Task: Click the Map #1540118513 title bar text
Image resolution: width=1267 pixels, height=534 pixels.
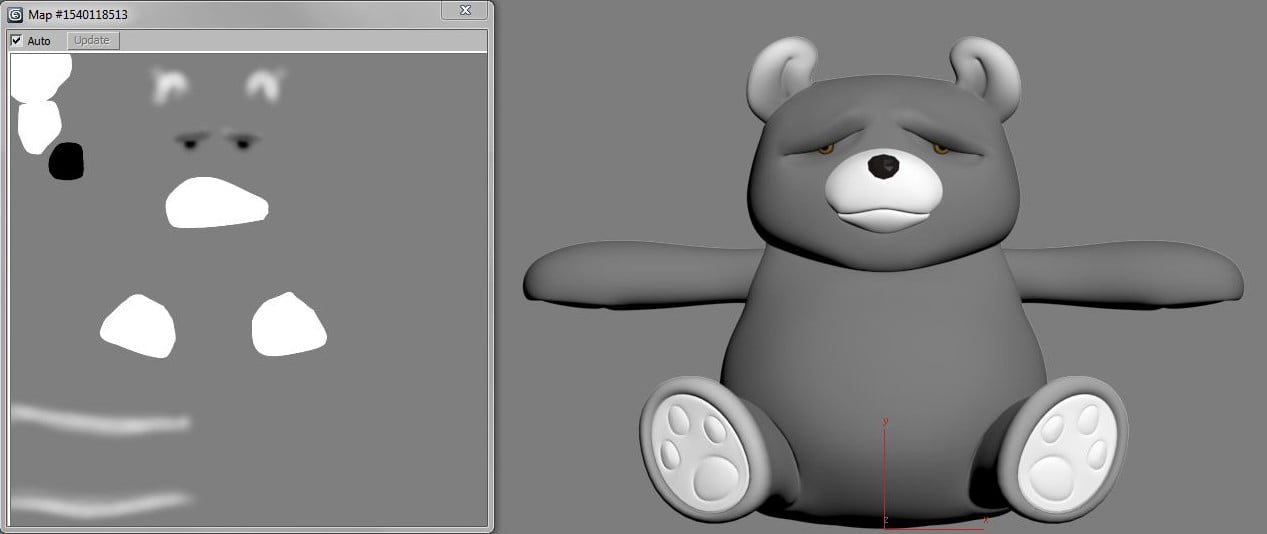Action: [78, 15]
